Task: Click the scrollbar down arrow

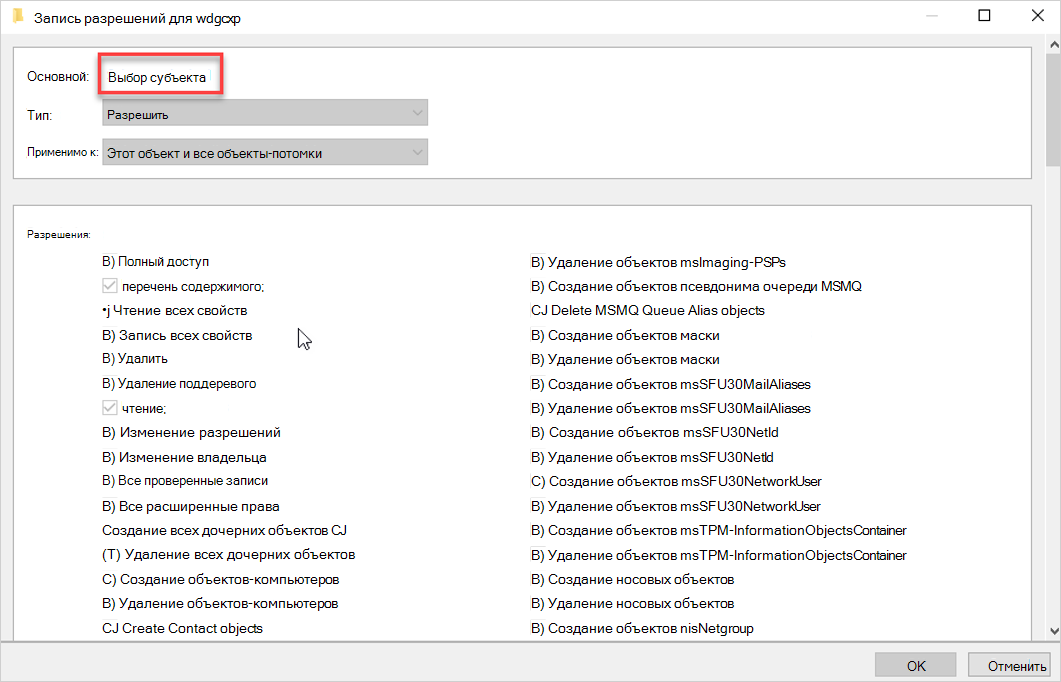Action: click(x=1054, y=631)
